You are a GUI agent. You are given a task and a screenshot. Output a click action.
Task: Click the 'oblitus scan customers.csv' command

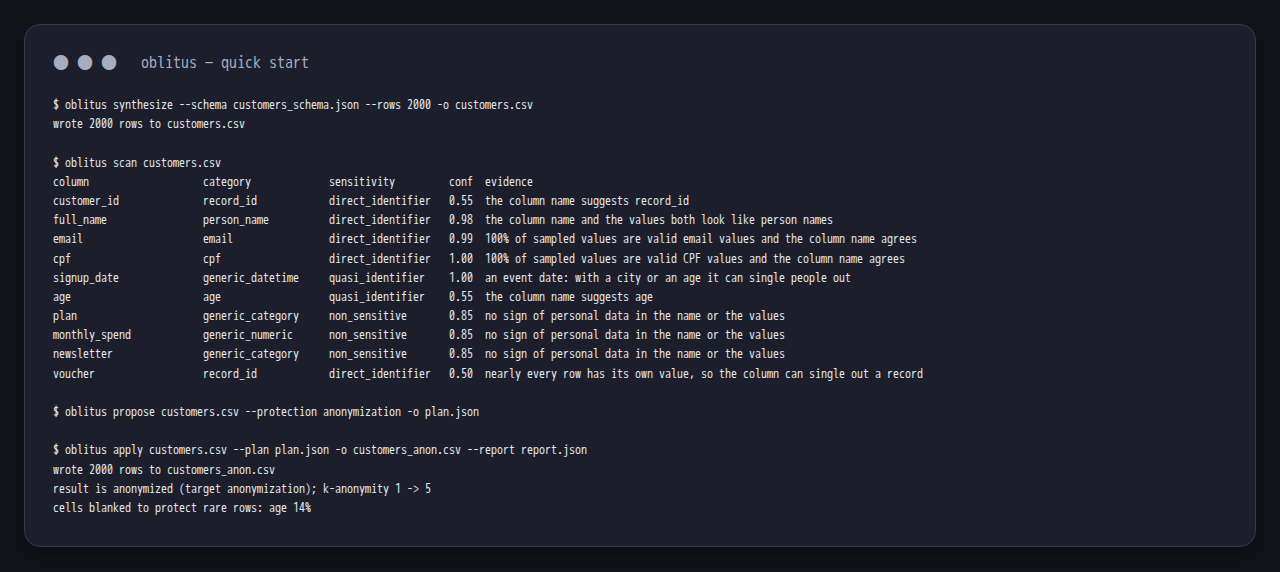coord(137,163)
